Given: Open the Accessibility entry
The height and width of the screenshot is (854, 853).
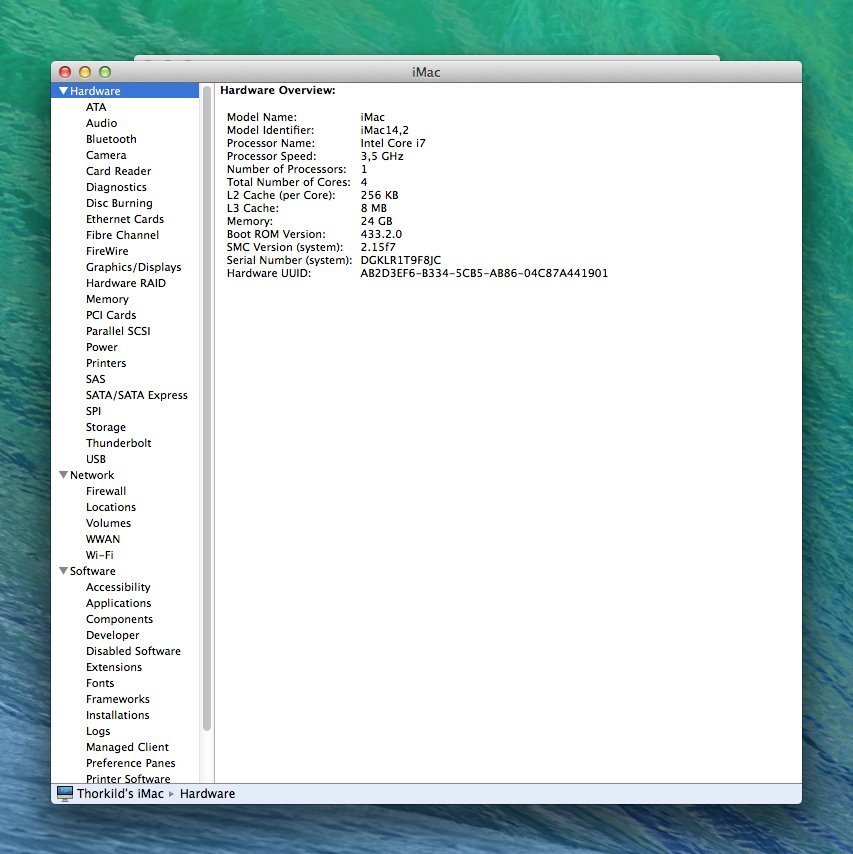Looking at the screenshot, I should point(118,587).
